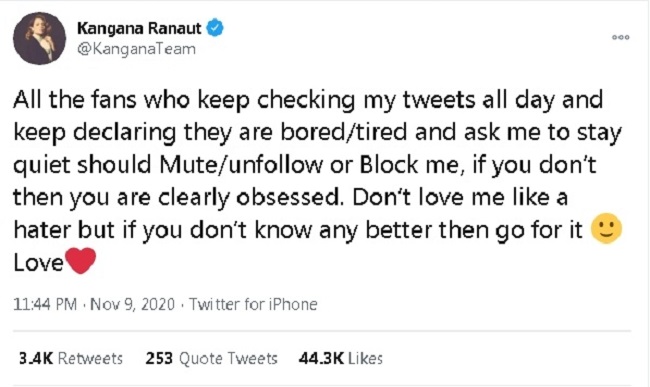
Task: Click the red heart emoji
Action: 81,261
